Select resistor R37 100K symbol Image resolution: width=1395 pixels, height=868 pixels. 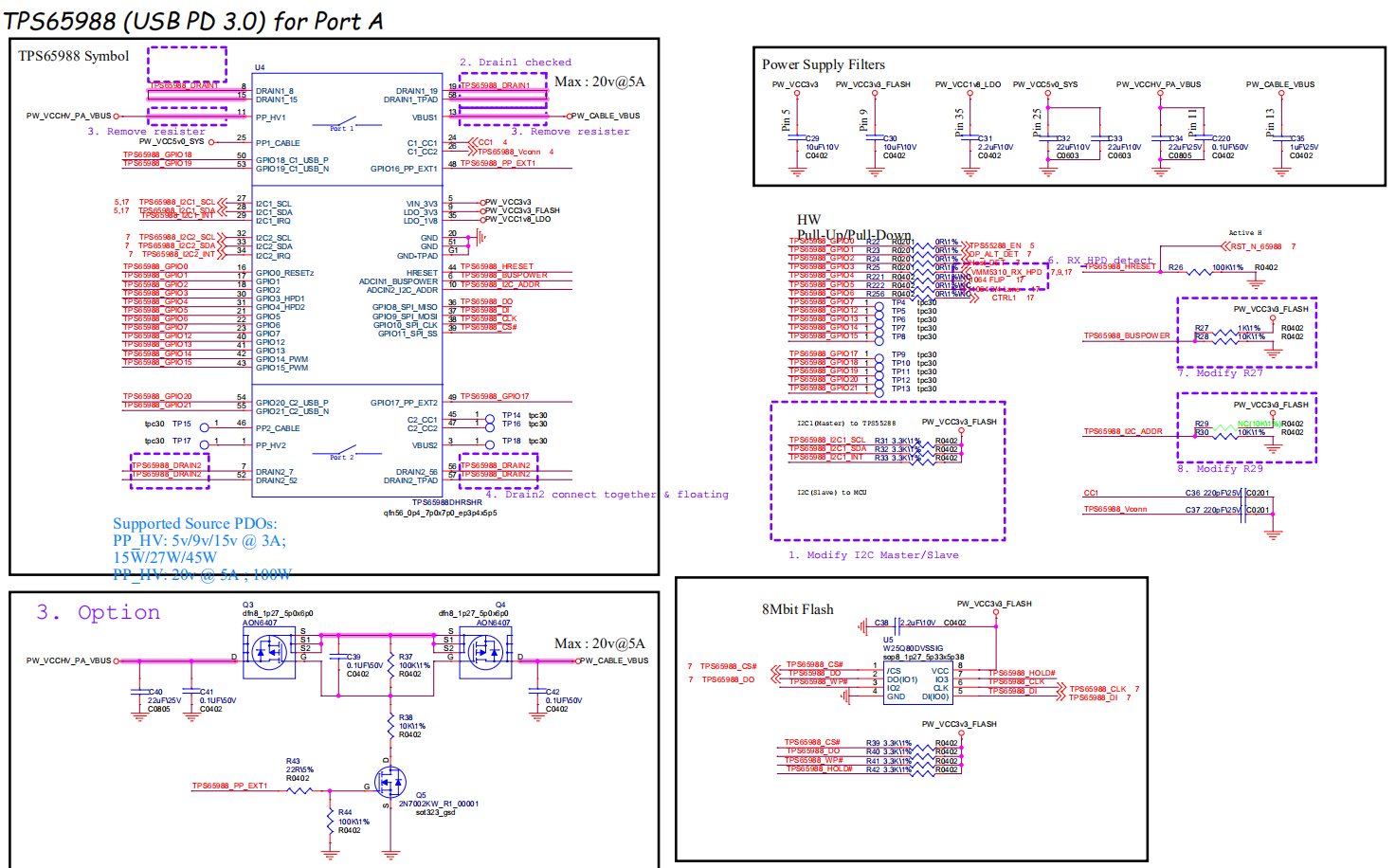click(x=390, y=663)
